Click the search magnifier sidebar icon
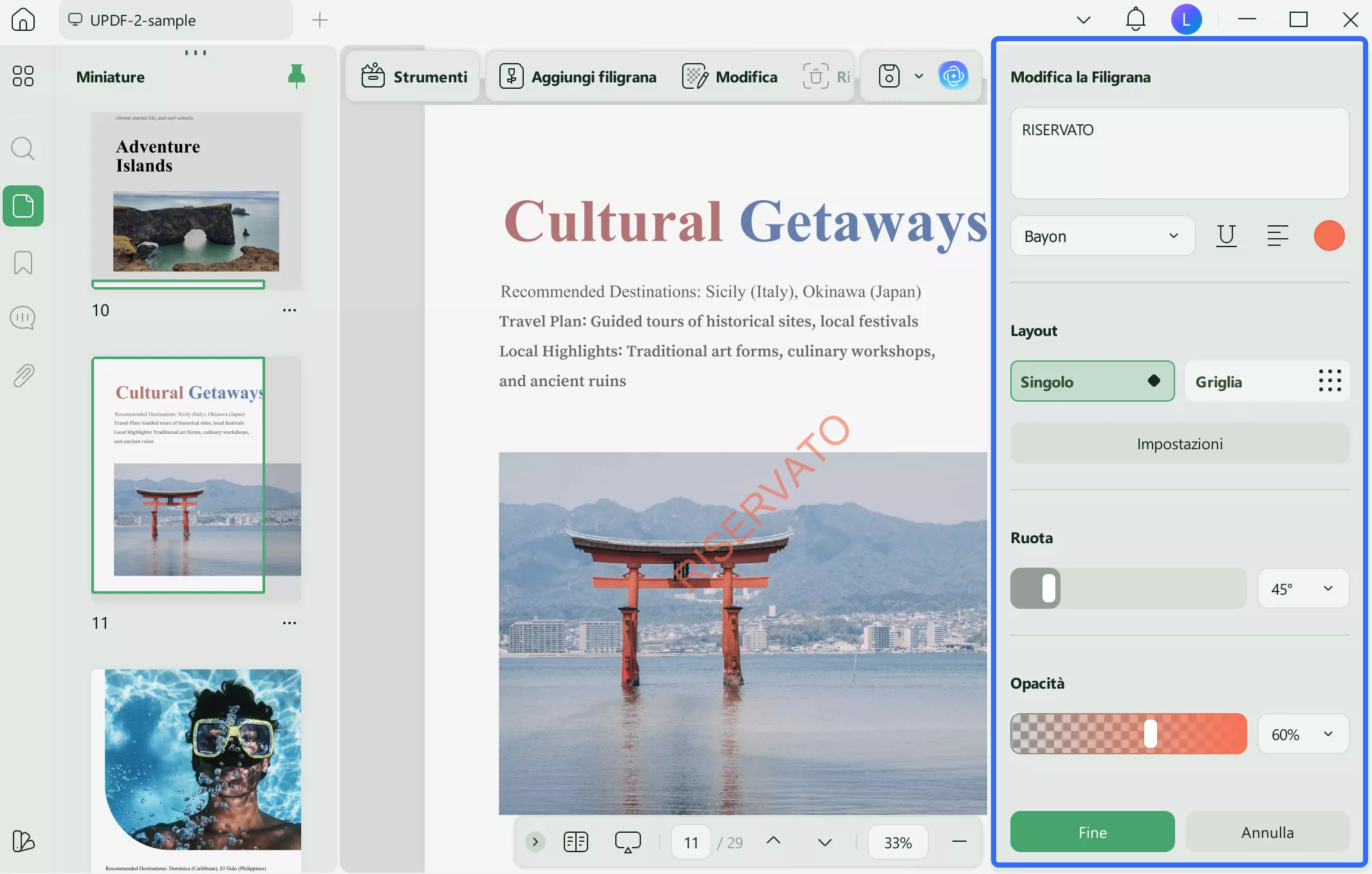The image size is (1372, 874). (23, 149)
